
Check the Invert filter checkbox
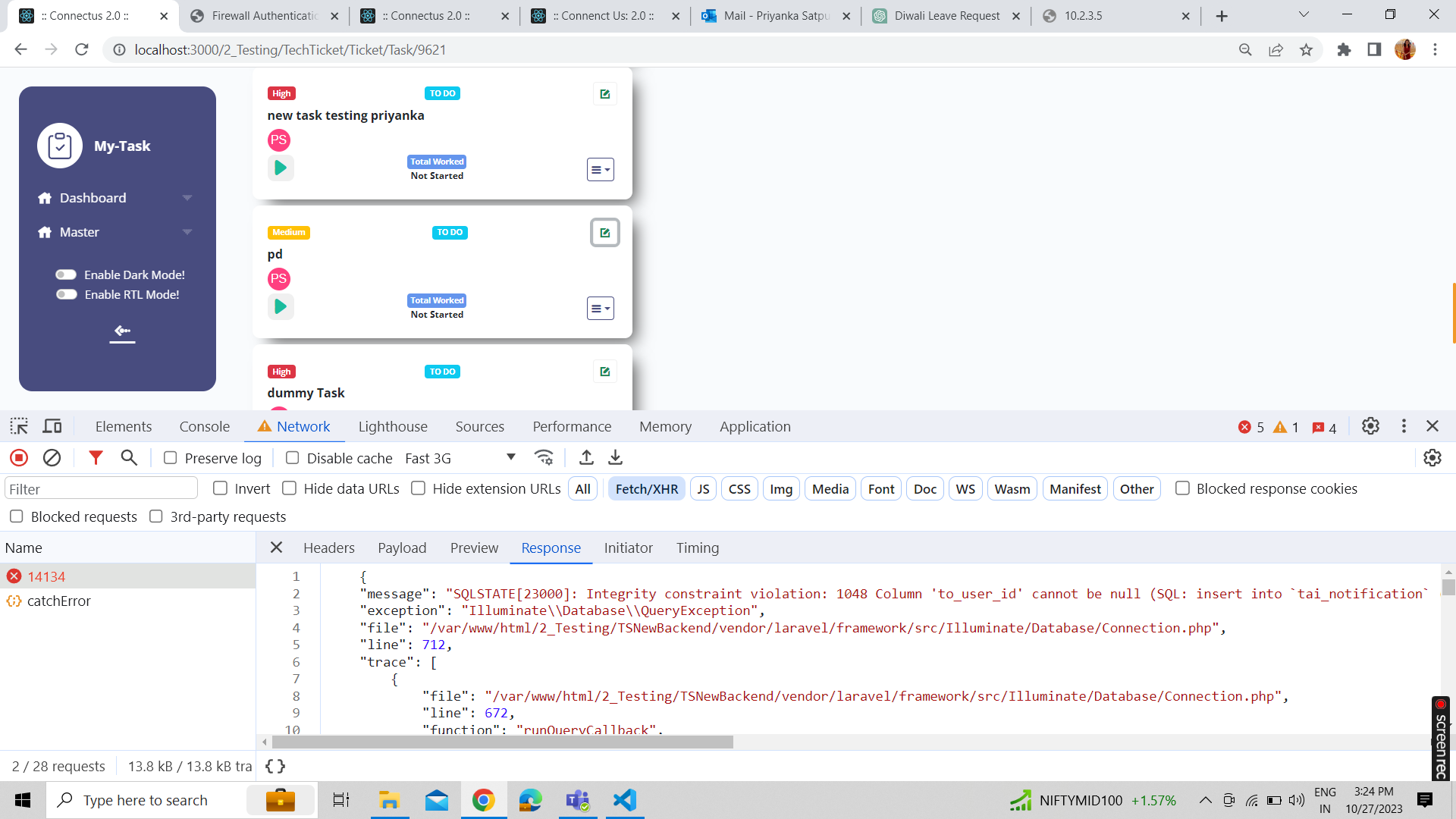221,488
